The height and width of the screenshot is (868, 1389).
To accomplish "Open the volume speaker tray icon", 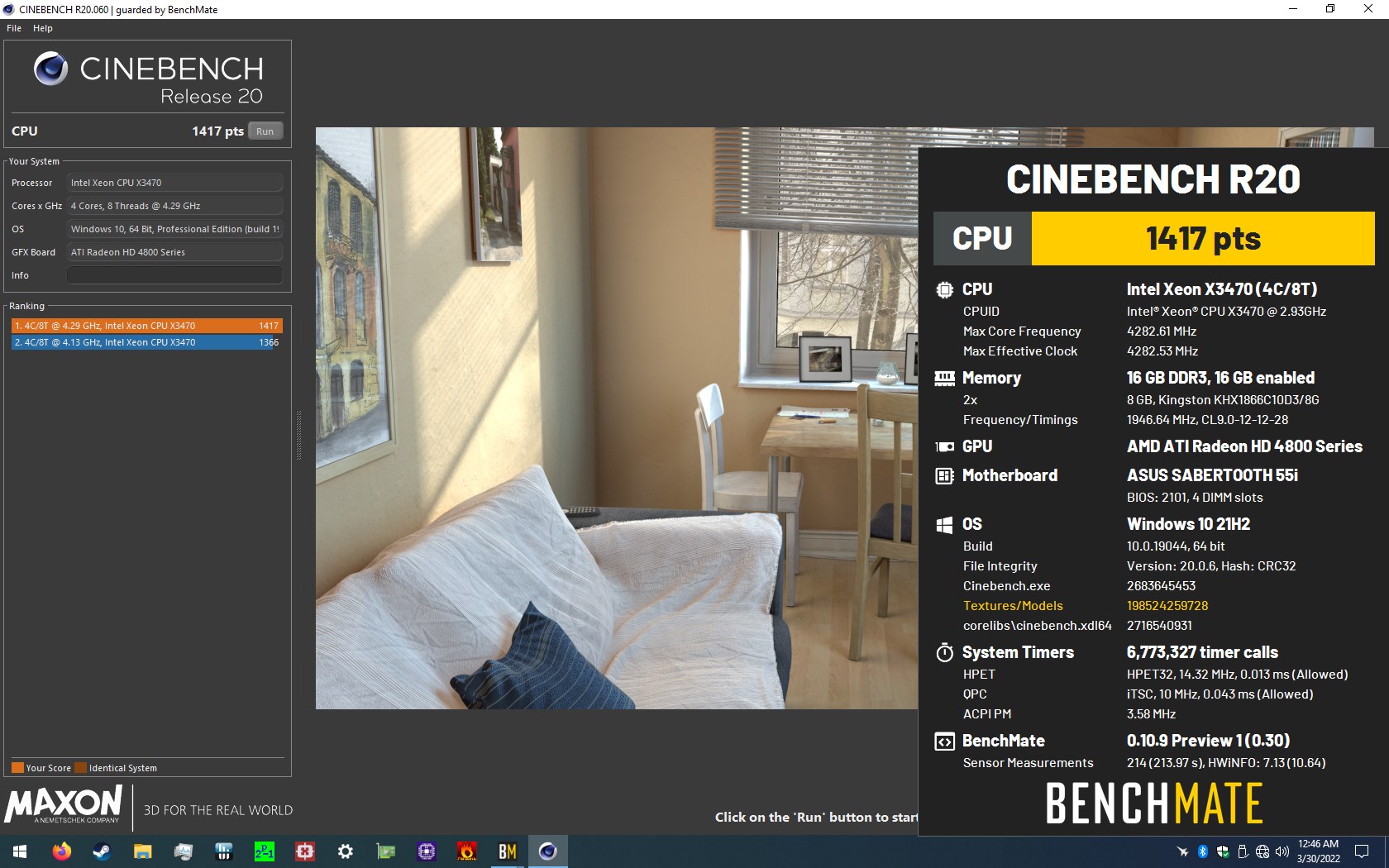I will [x=1282, y=851].
